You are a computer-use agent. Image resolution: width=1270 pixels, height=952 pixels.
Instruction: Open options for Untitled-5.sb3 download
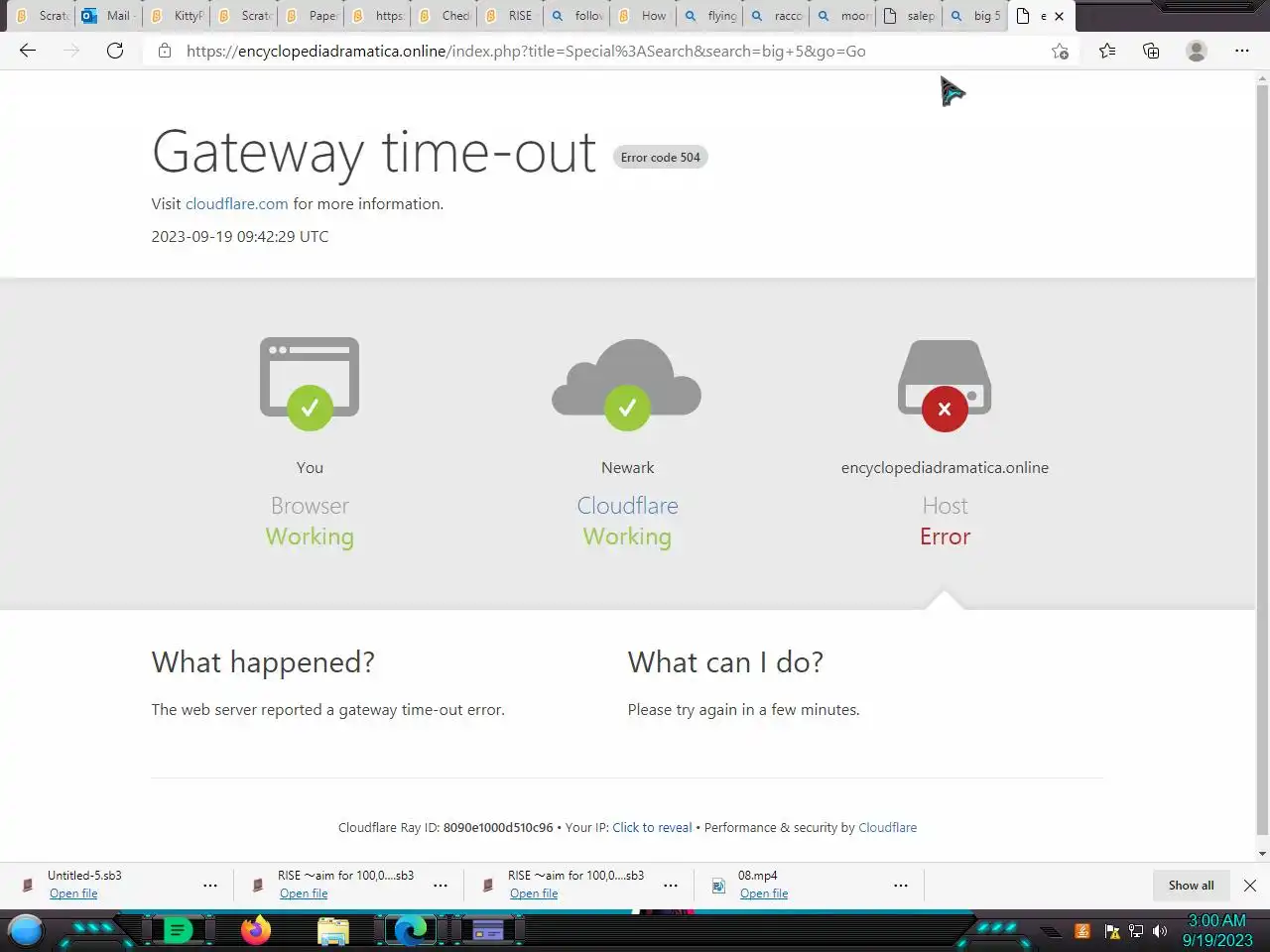(210, 885)
